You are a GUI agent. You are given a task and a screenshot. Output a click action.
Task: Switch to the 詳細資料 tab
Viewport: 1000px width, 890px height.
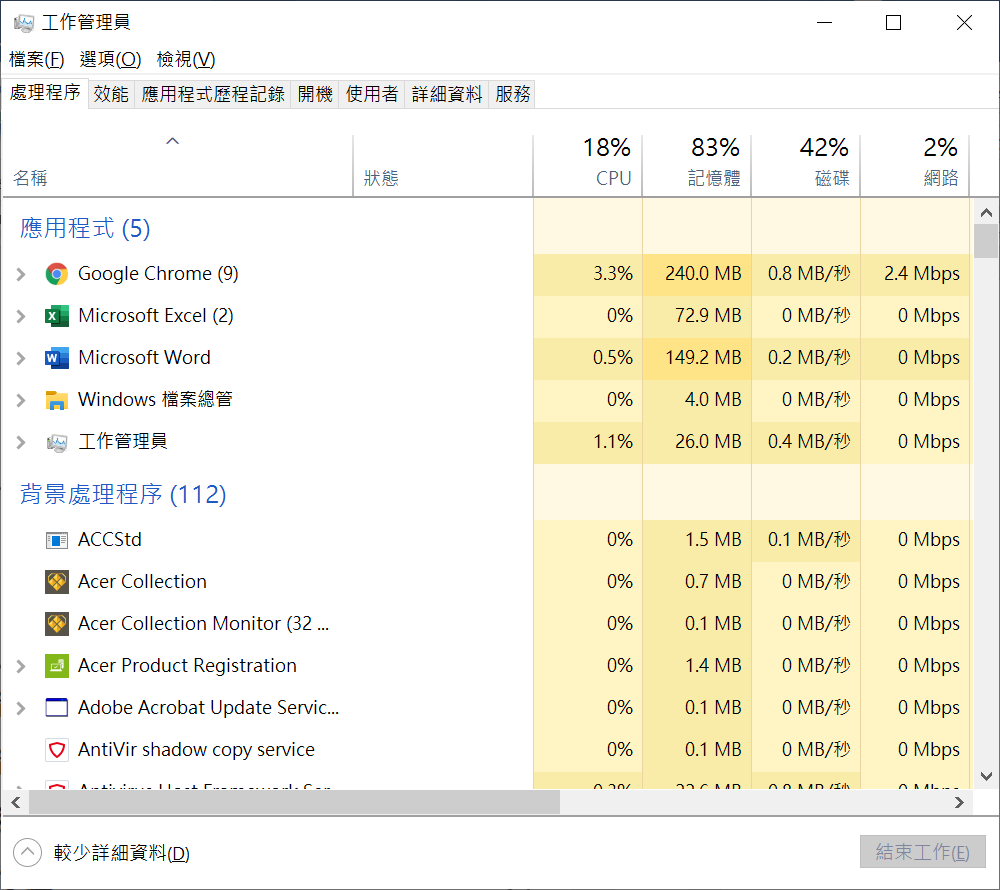[446, 94]
